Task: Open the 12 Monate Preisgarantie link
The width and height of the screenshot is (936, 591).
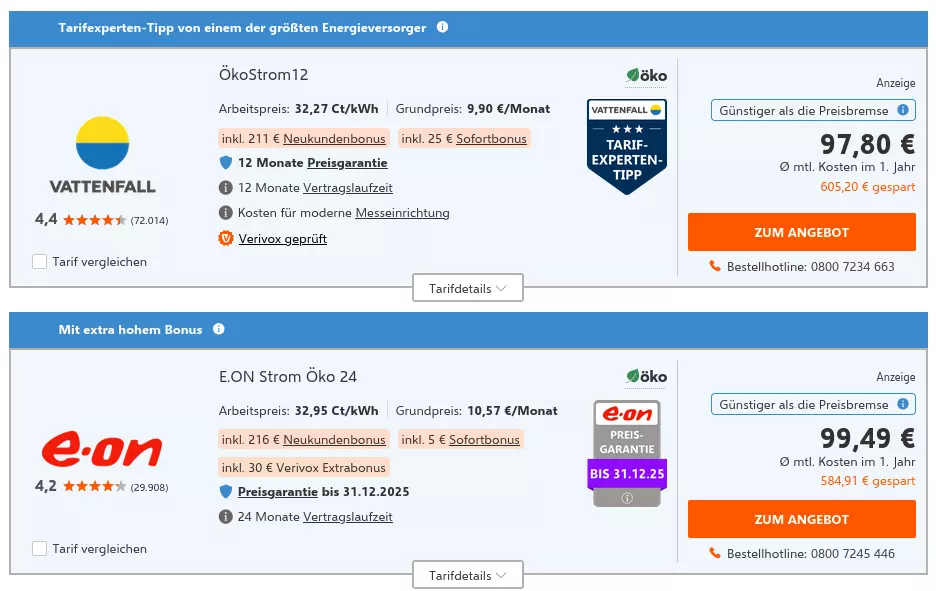Action: coord(347,162)
